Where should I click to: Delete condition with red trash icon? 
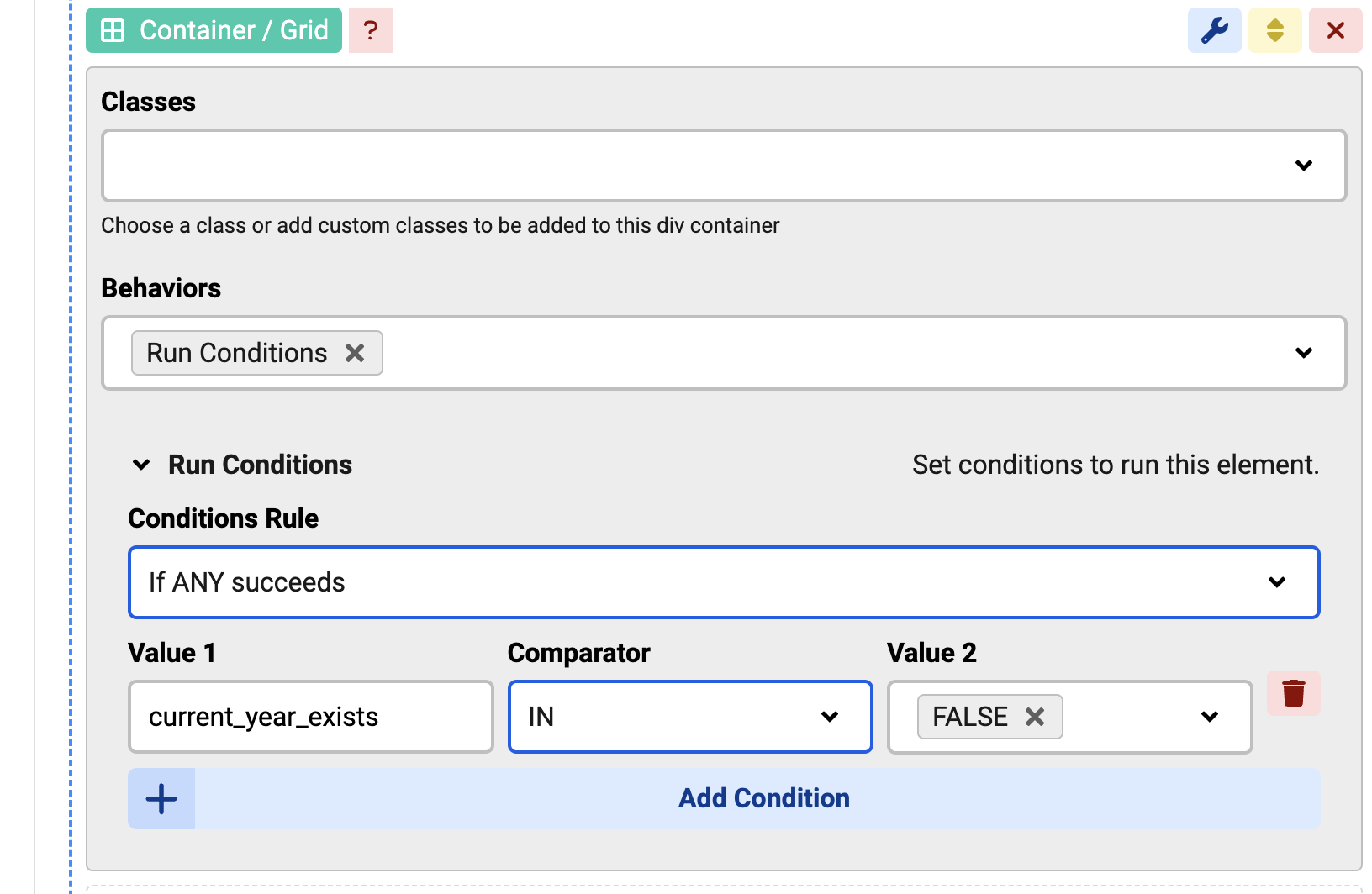(x=1293, y=693)
